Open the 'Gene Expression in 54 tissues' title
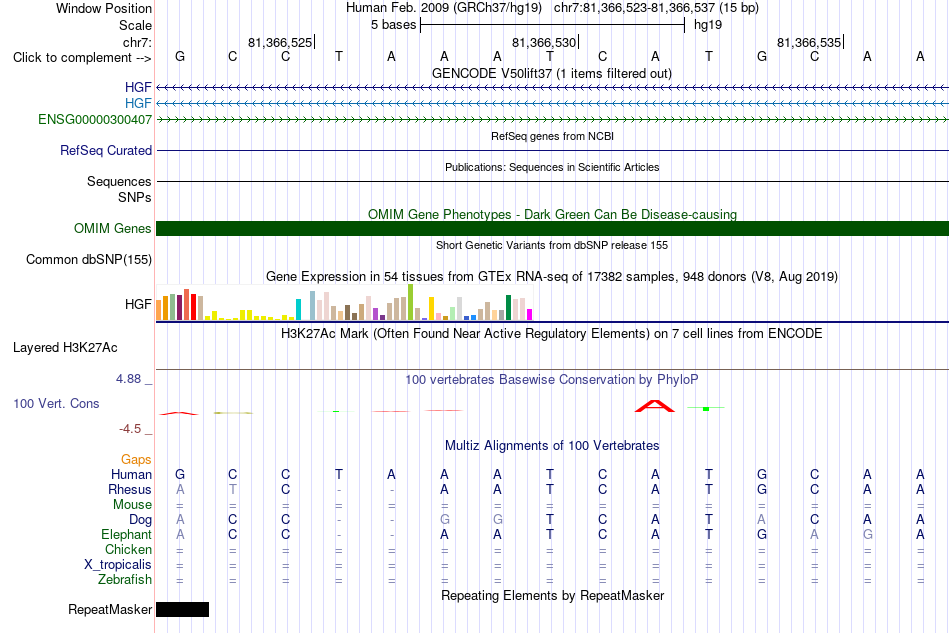The image size is (950, 633). (552, 277)
